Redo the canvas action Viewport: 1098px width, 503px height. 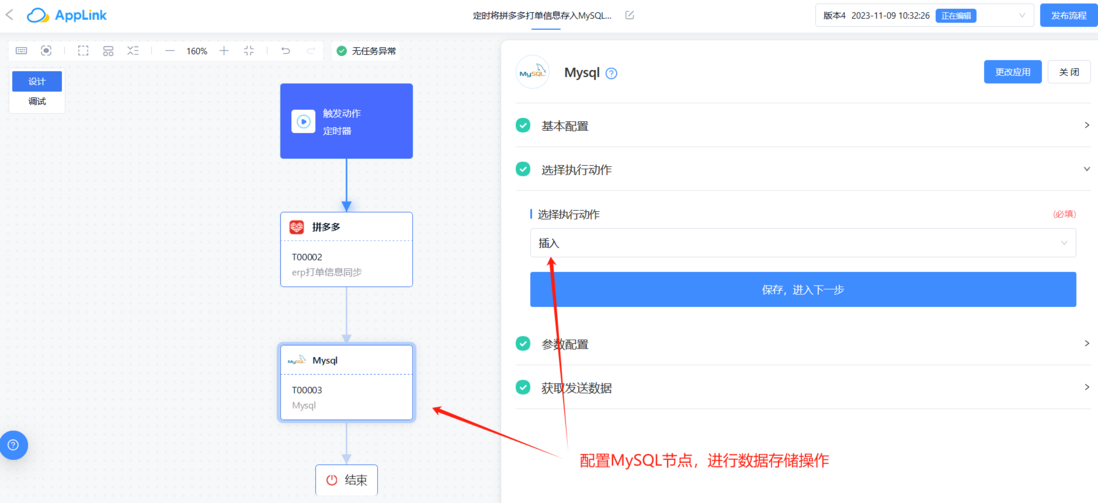coord(310,50)
